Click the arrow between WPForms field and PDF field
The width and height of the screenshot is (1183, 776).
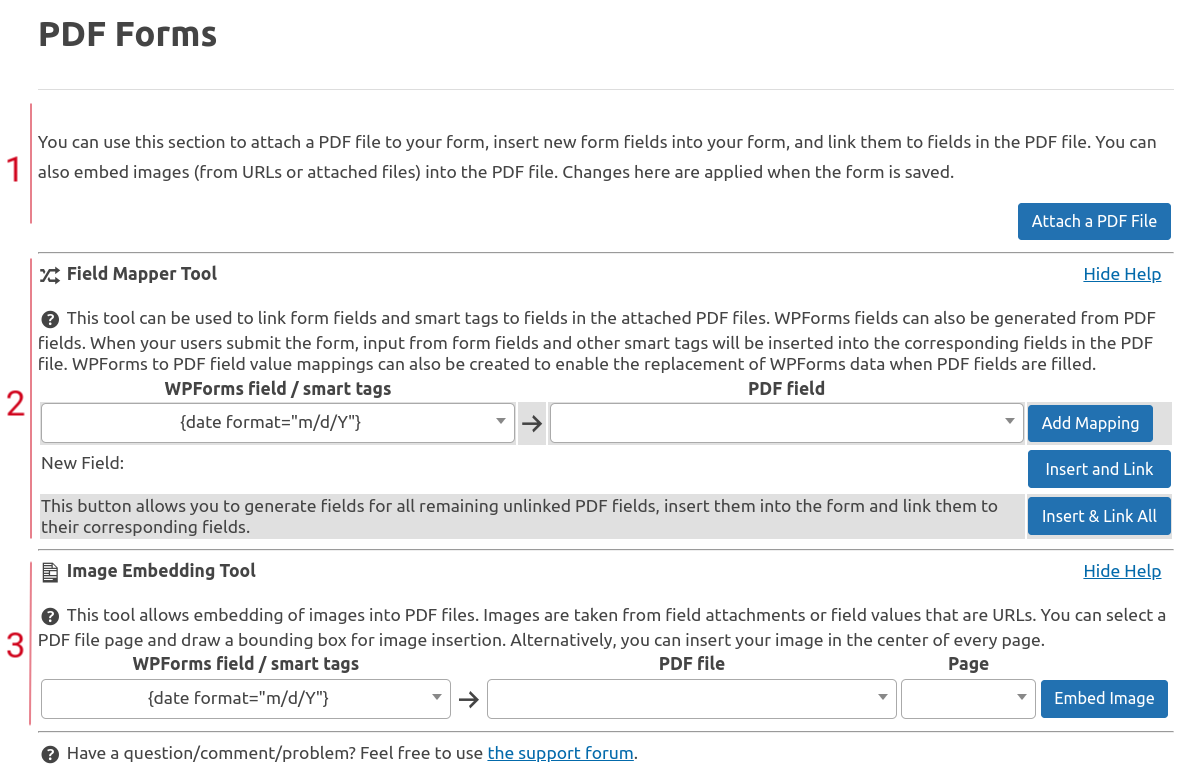pyautogui.click(x=532, y=423)
